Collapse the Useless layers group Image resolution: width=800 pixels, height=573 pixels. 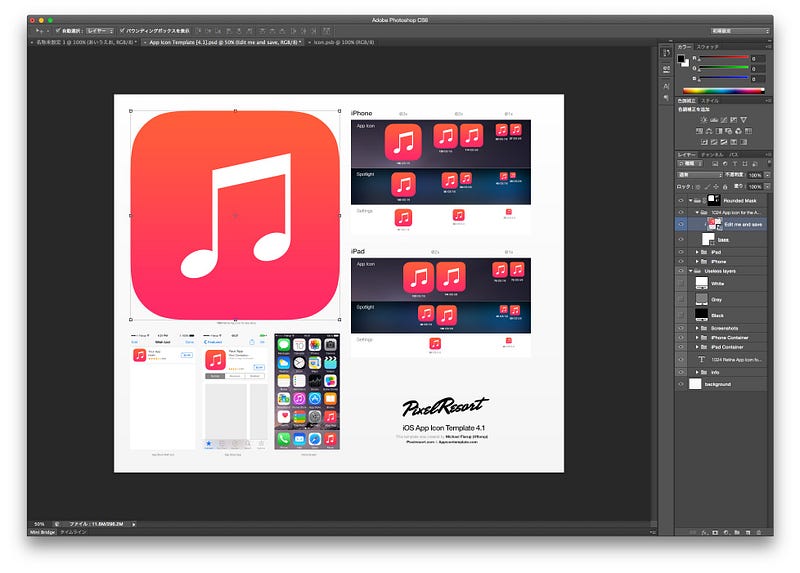click(x=691, y=271)
